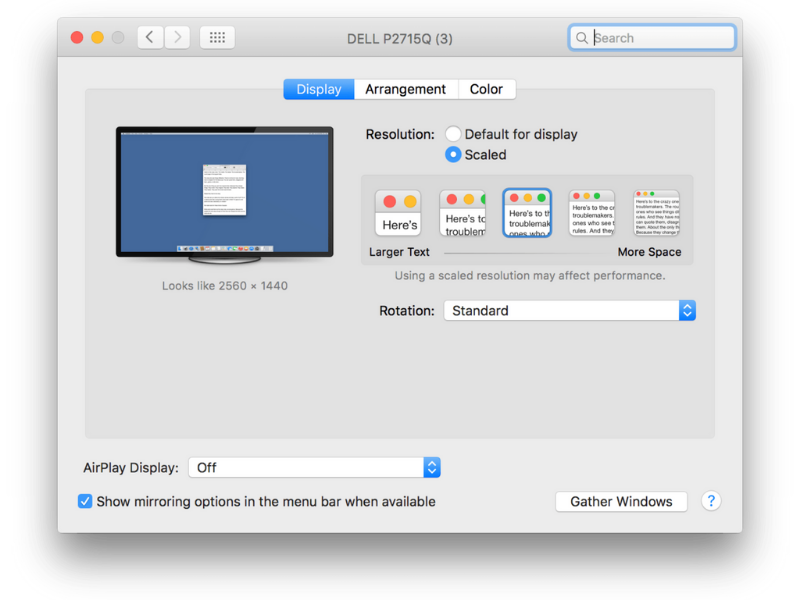Choose the highlighted middle scaling thumbnail
Image resolution: width=800 pixels, height=600 pixels.
(x=527, y=213)
